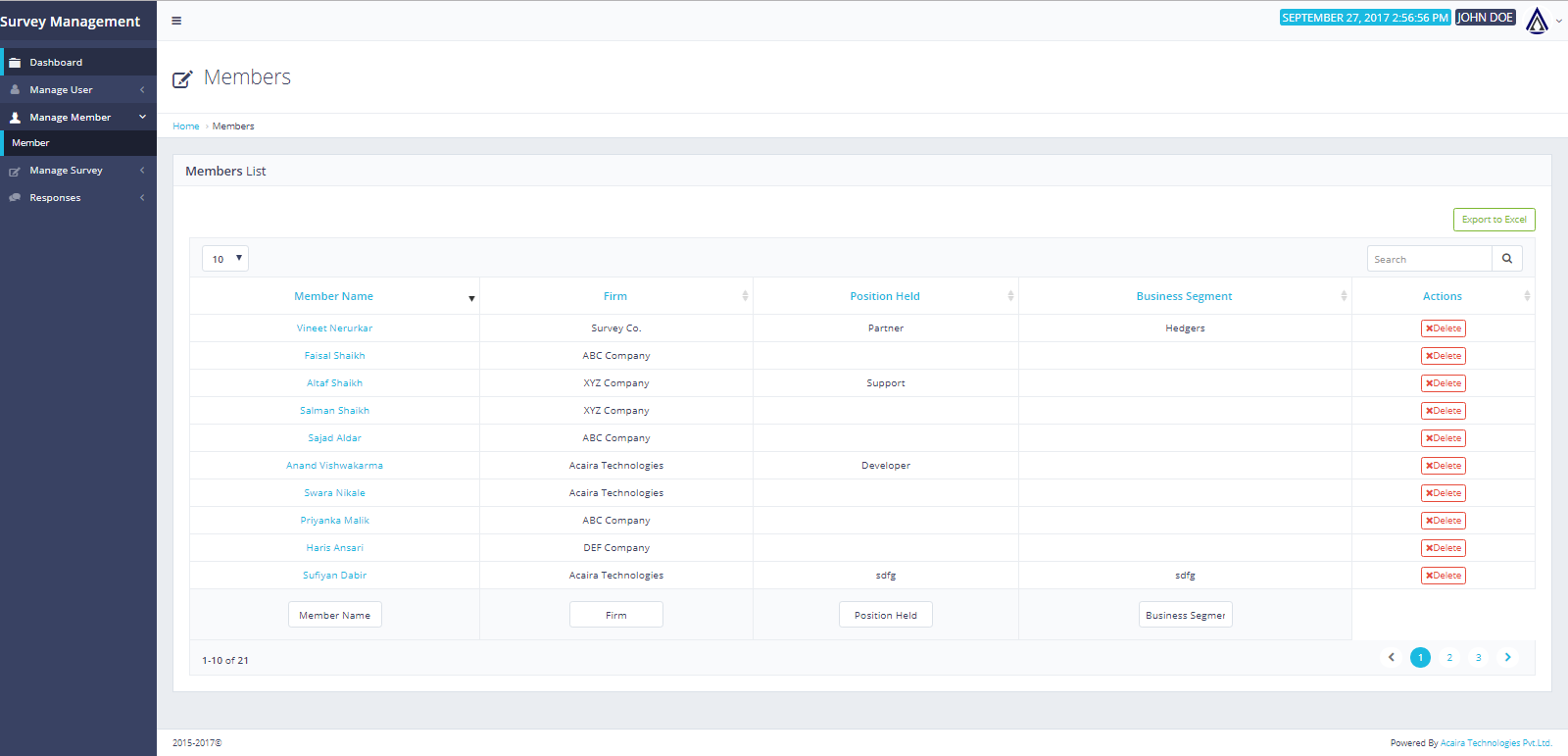Click the Search input field

pos(1429,259)
